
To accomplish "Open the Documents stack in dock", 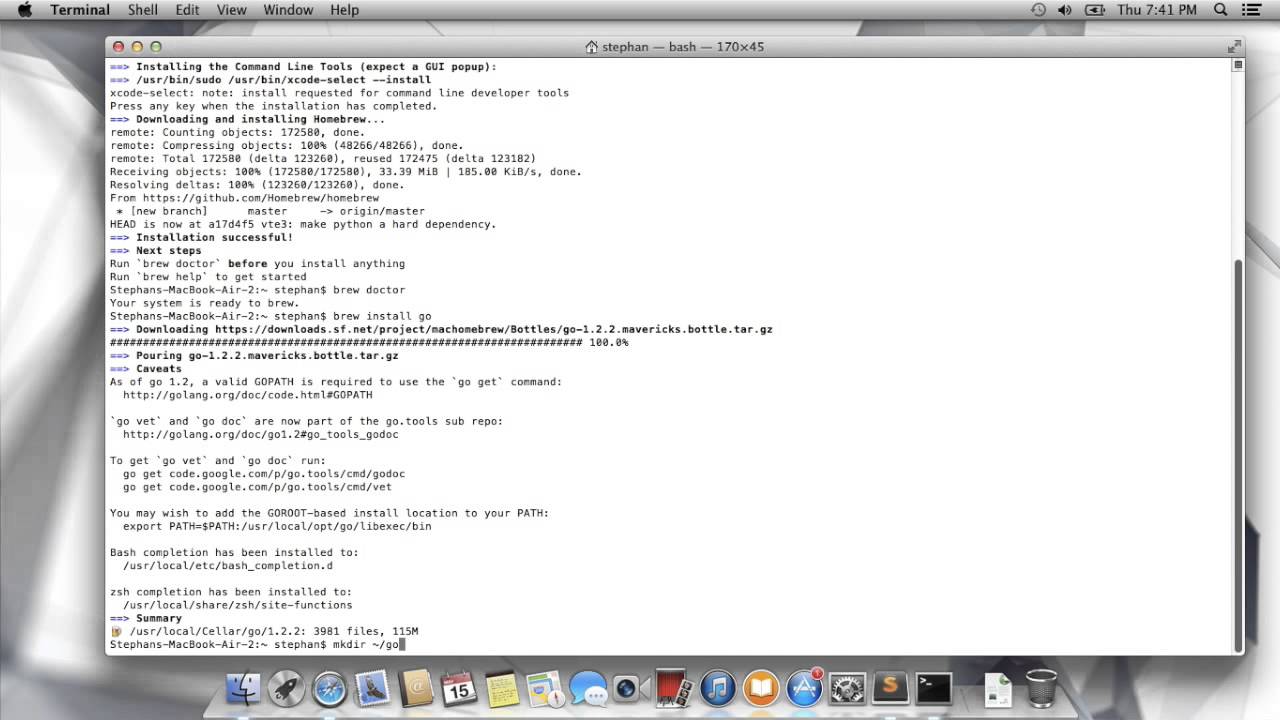I will pyautogui.click(x=998, y=688).
